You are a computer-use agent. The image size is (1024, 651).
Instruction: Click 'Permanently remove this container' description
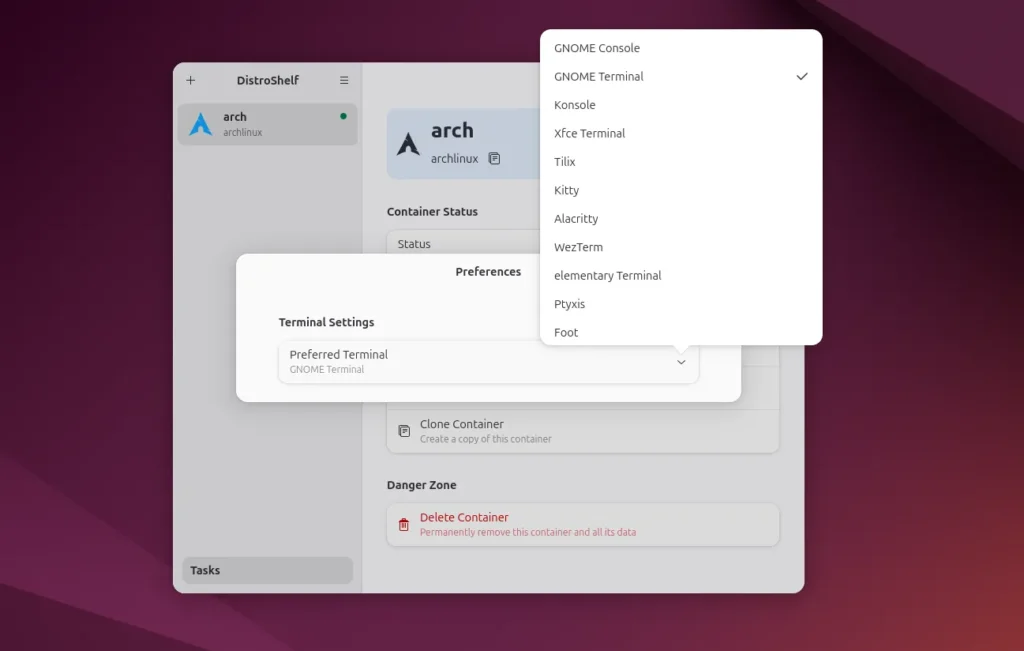coord(528,532)
